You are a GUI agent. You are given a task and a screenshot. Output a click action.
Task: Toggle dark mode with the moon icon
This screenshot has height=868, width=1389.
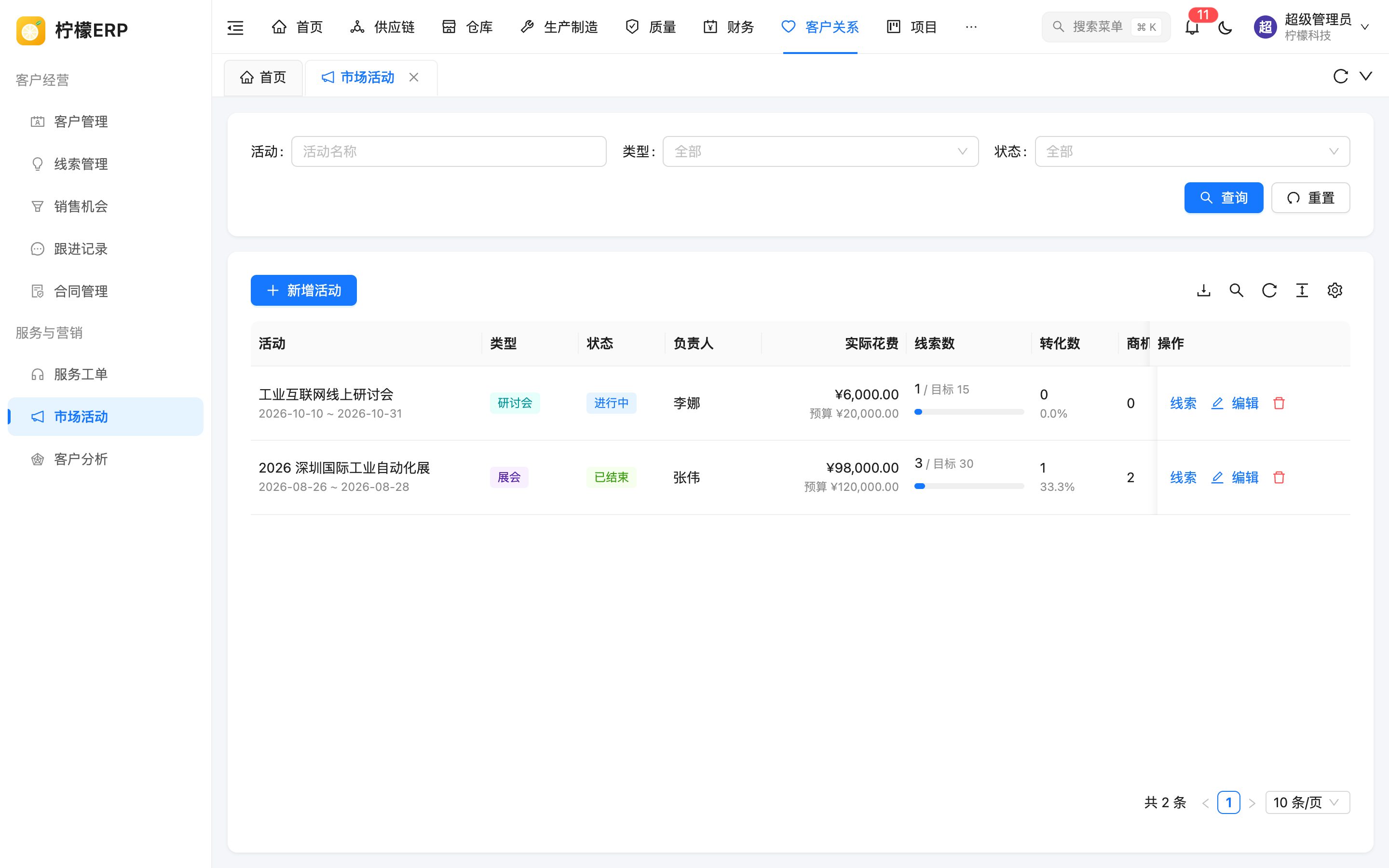pyautogui.click(x=1225, y=27)
